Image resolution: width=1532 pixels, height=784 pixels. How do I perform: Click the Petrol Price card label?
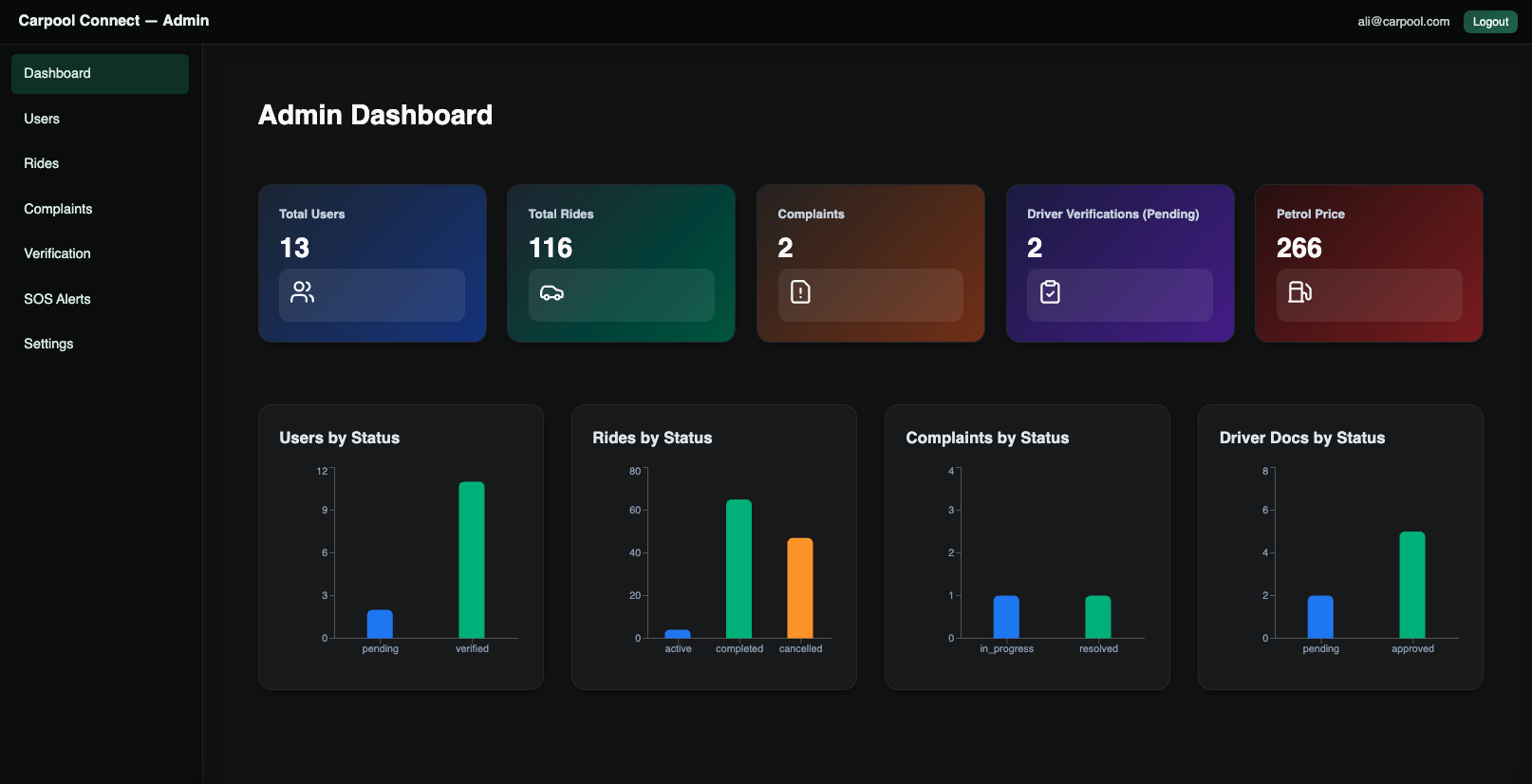click(1311, 215)
